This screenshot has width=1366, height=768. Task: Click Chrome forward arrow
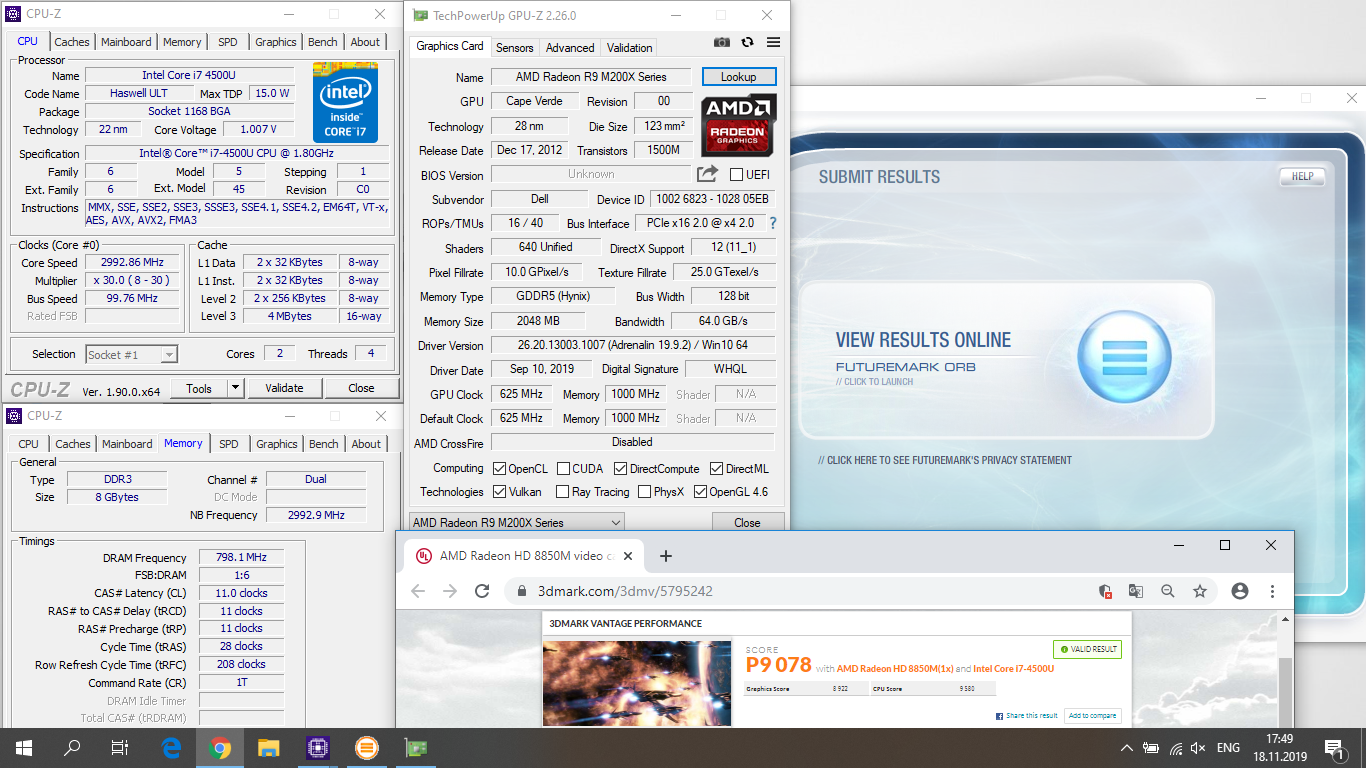[450, 591]
